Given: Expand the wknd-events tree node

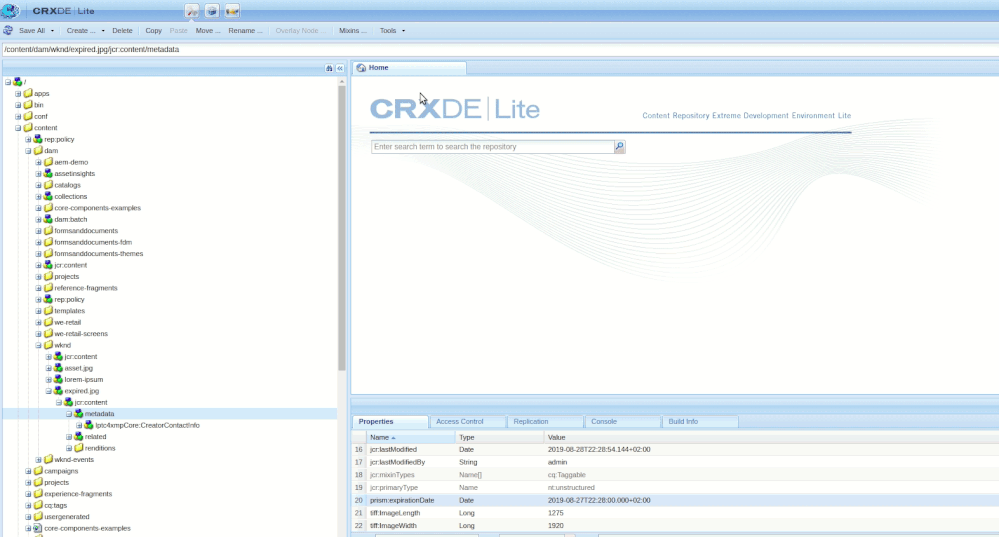Looking at the screenshot, I should click(x=38, y=460).
